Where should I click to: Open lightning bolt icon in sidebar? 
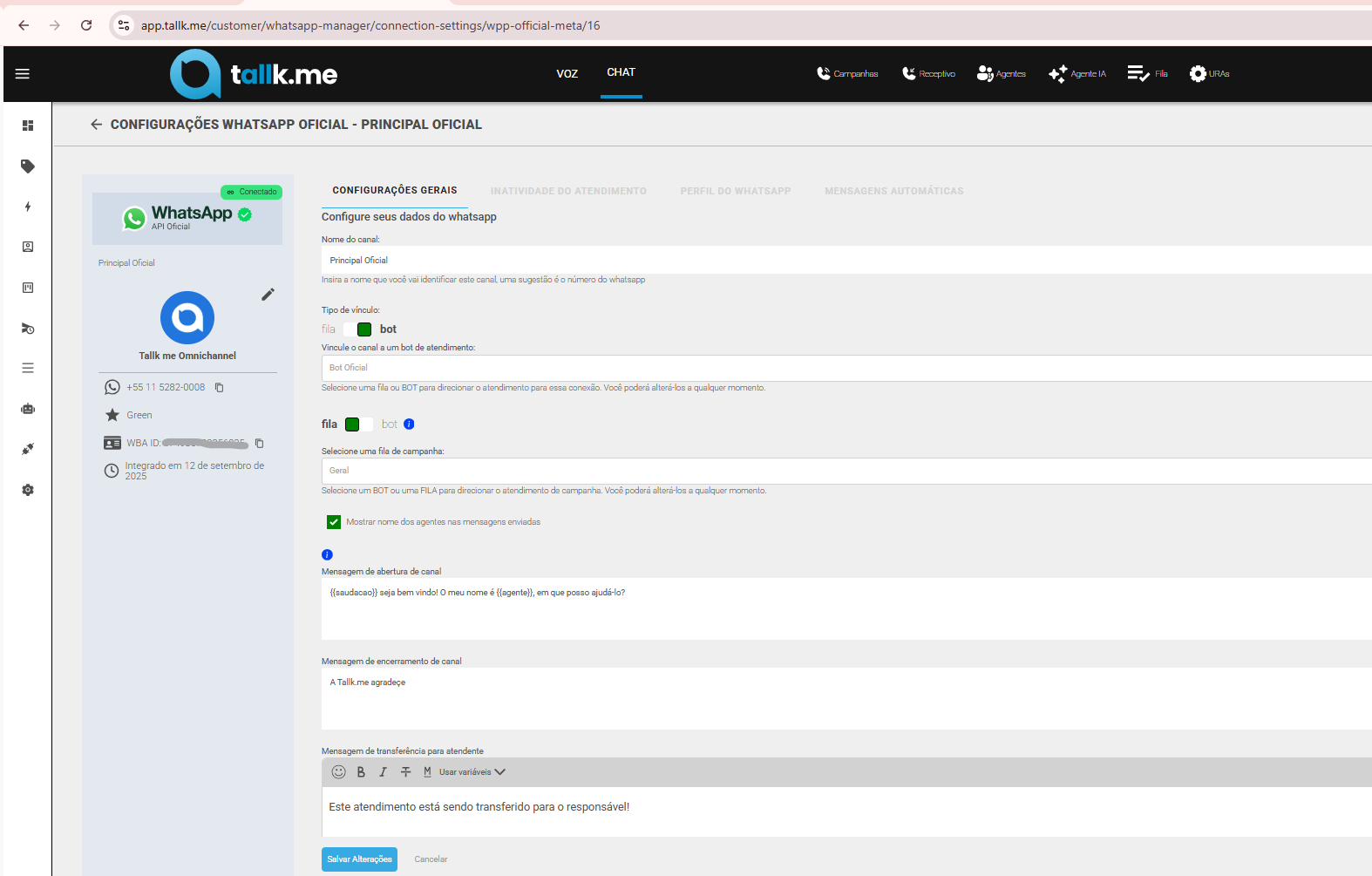click(x=28, y=207)
